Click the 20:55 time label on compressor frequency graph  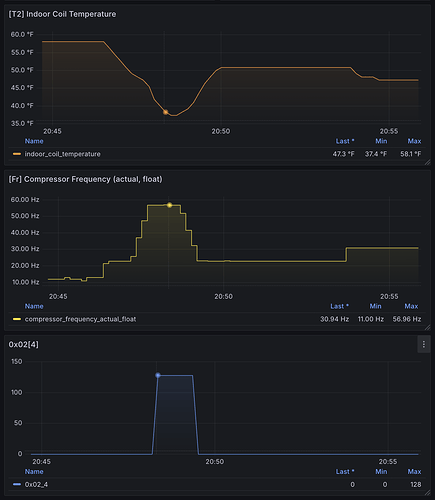click(x=389, y=296)
